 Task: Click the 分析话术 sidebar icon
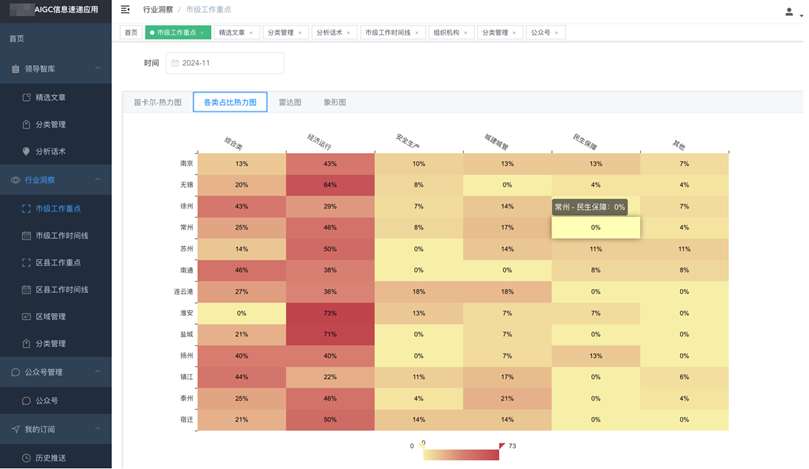[26, 151]
